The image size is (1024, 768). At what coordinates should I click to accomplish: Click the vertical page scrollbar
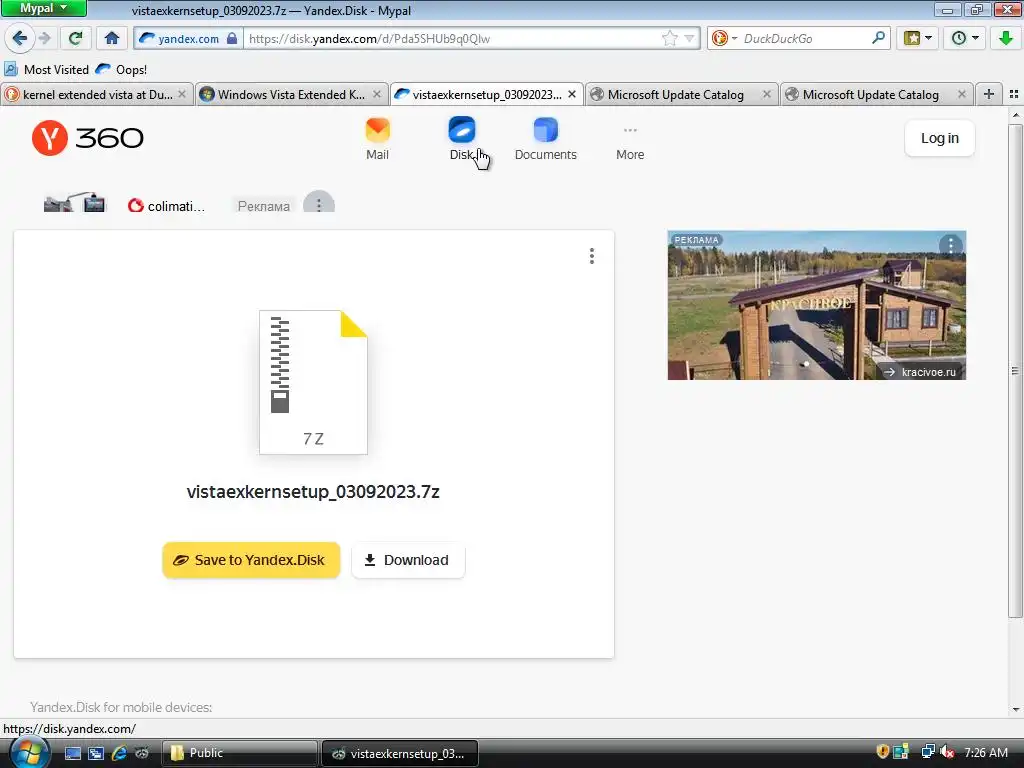(1016, 370)
